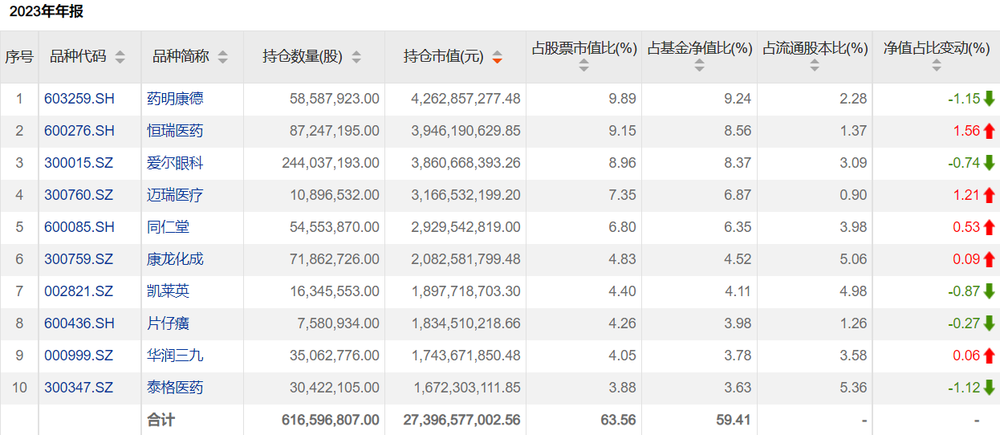Sort by 占股票市值比(%) arrows
Image resolution: width=1000 pixels, height=435 pixels.
pos(584,65)
